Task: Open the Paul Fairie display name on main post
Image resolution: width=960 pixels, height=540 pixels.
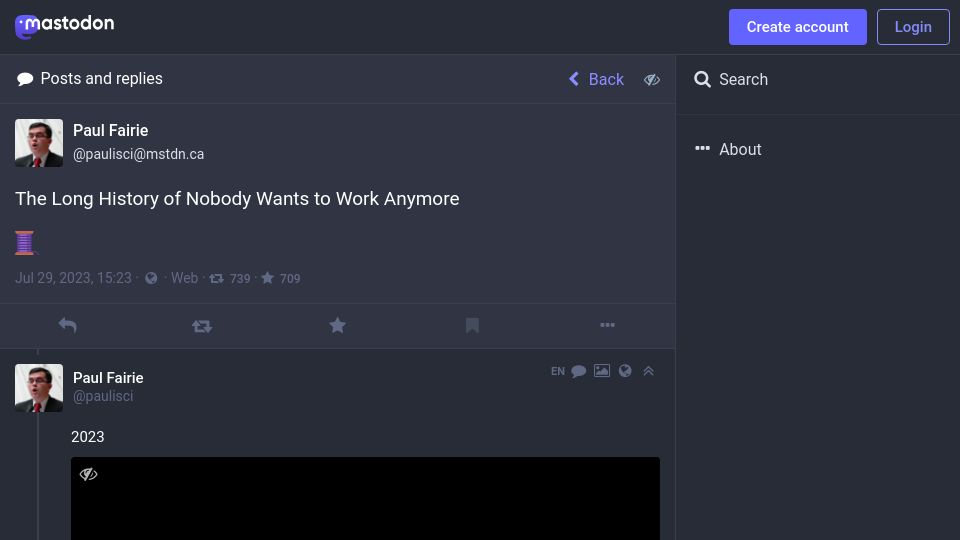Action: coord(110,130)
